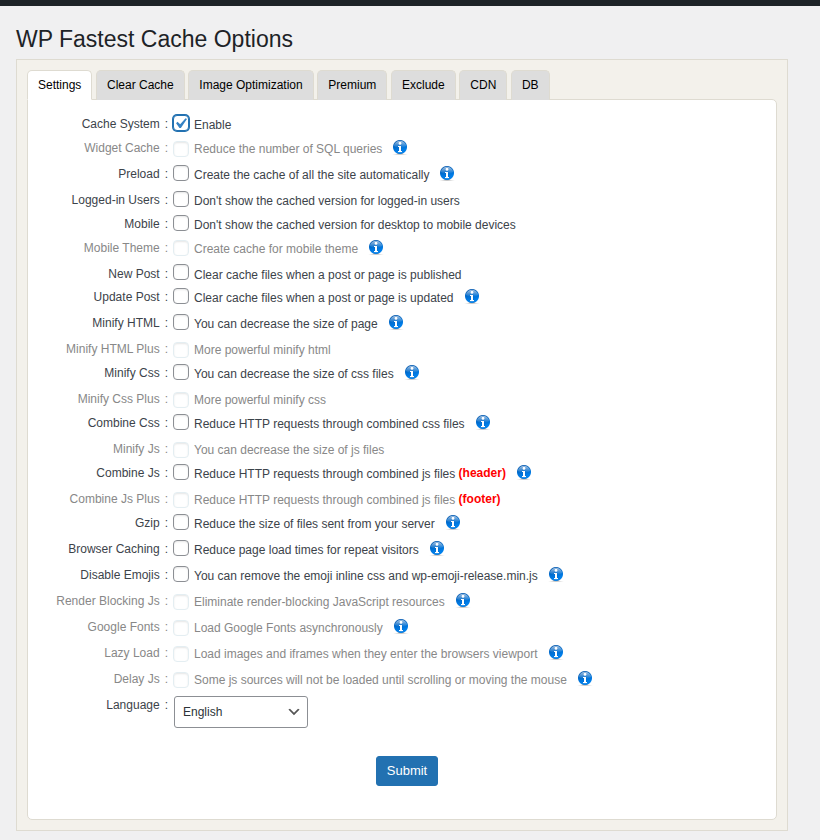Click 'Reduce the size of files sent from your server'
The height and width of the screenshot is (840, 820).
click(314, 523)
